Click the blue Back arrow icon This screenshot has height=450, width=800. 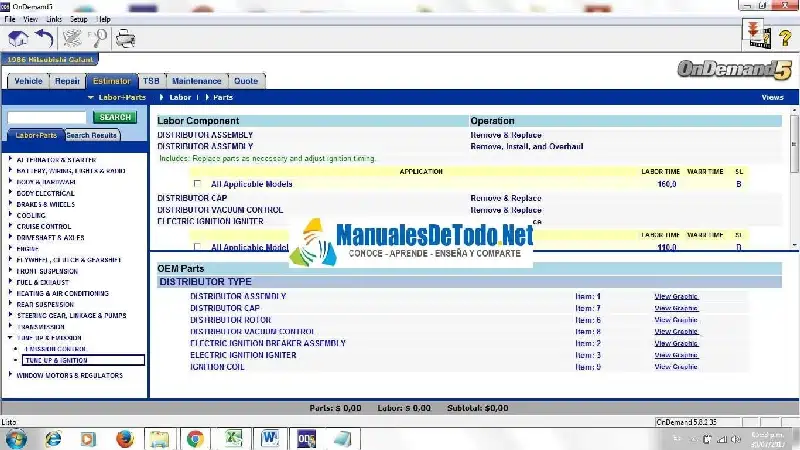point(44,39)
